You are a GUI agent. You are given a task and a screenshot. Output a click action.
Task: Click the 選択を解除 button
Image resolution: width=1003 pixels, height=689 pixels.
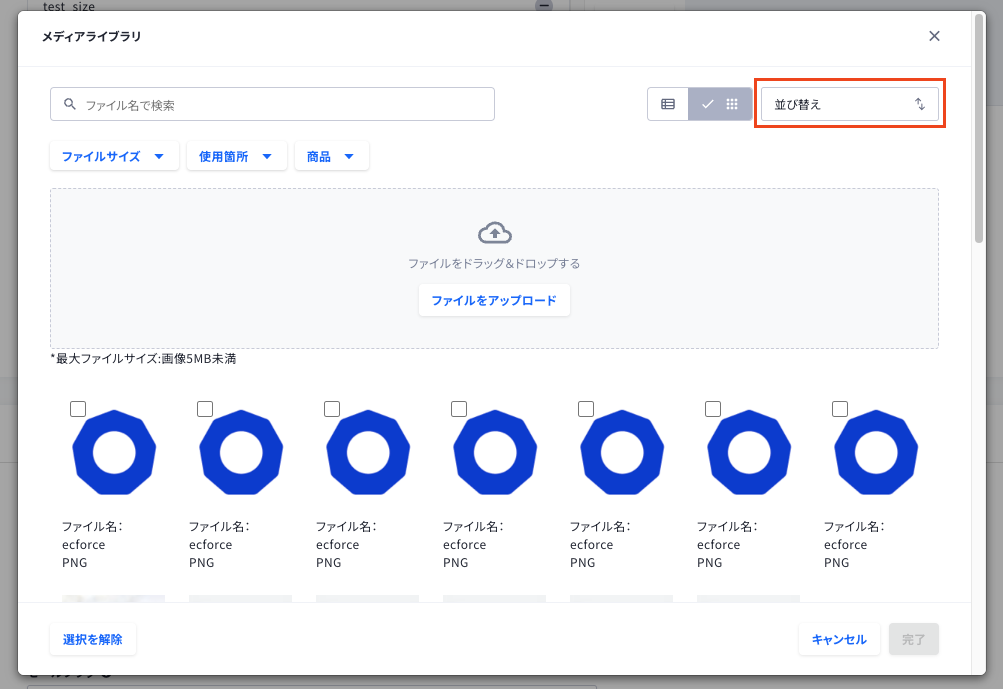(93, 639)
